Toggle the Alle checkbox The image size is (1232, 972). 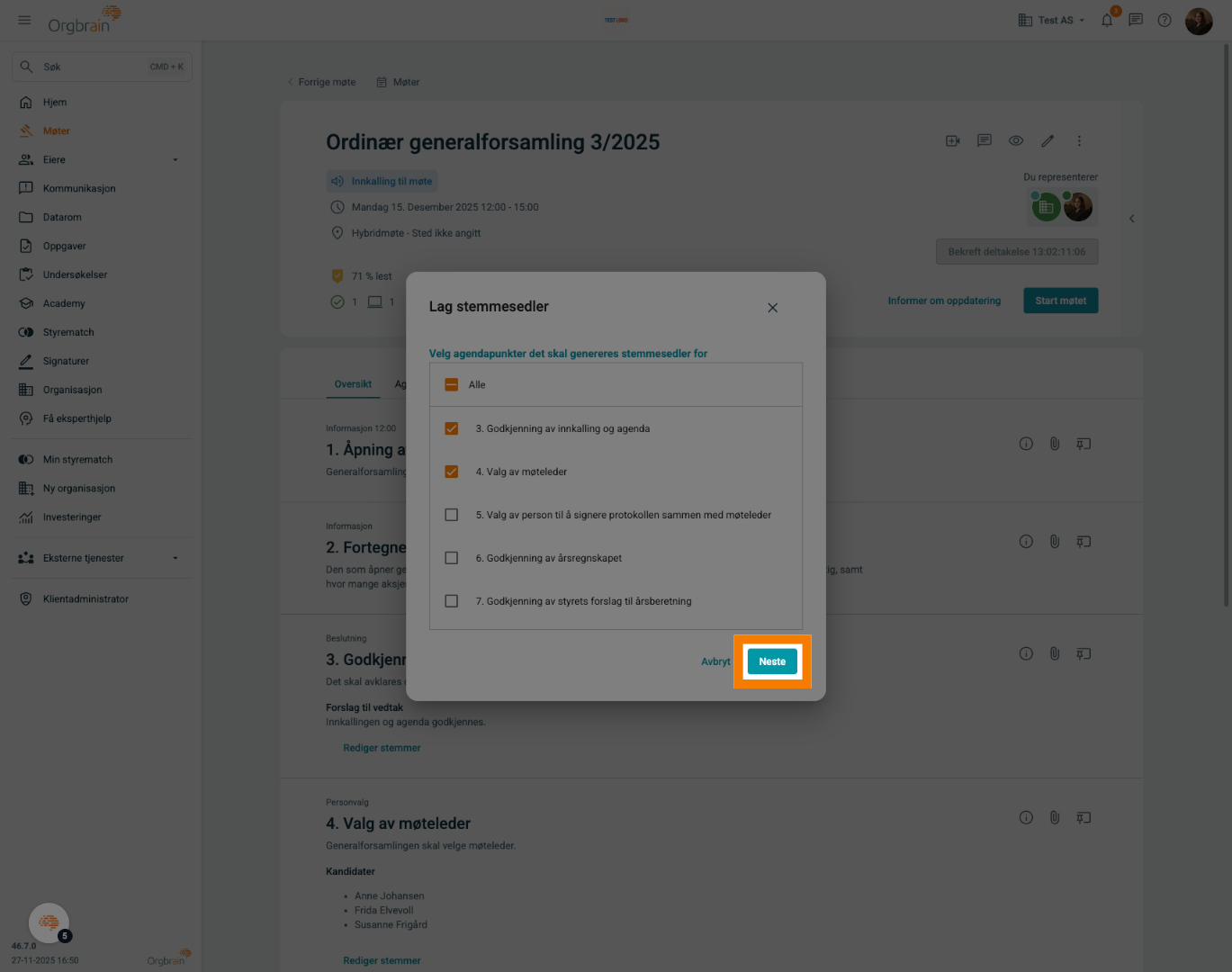pyautogui.click(x=452, y=385)
